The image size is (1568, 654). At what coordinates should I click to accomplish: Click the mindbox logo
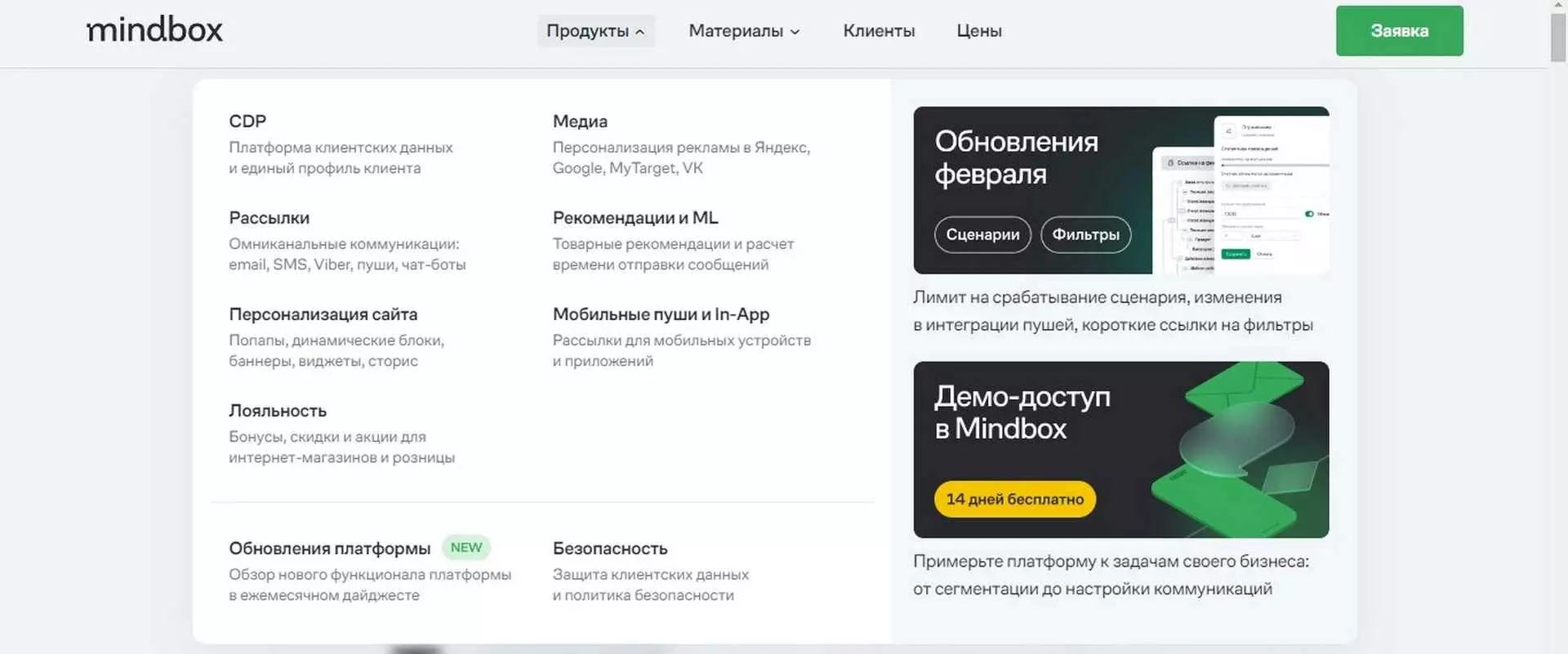click(154, 31)
